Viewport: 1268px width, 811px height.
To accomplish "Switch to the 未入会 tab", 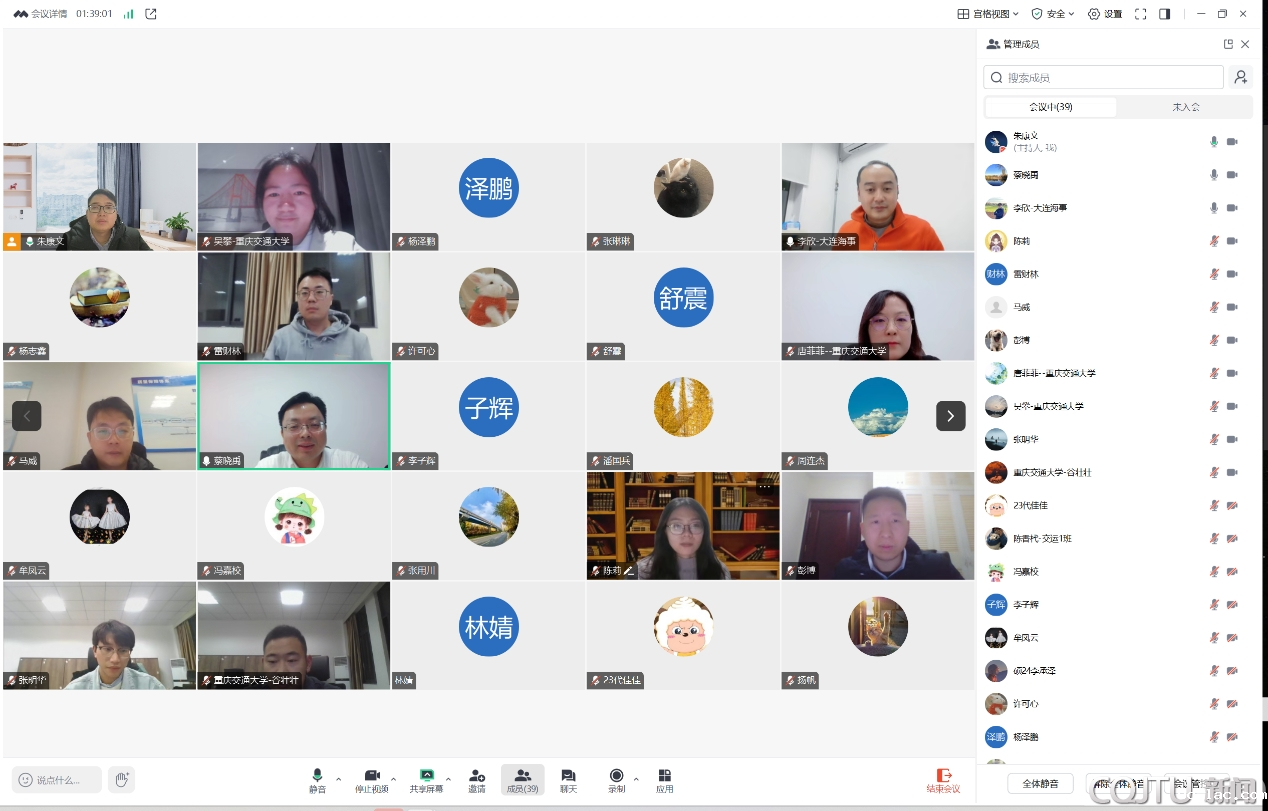I will [1185, 107].
